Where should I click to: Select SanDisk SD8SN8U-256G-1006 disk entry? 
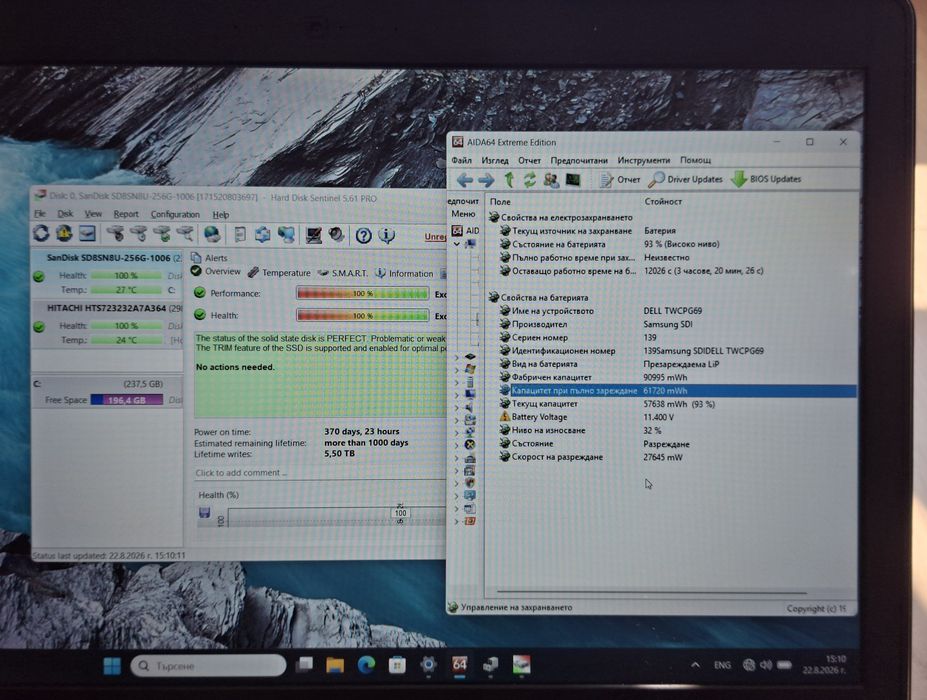(107, 258)
